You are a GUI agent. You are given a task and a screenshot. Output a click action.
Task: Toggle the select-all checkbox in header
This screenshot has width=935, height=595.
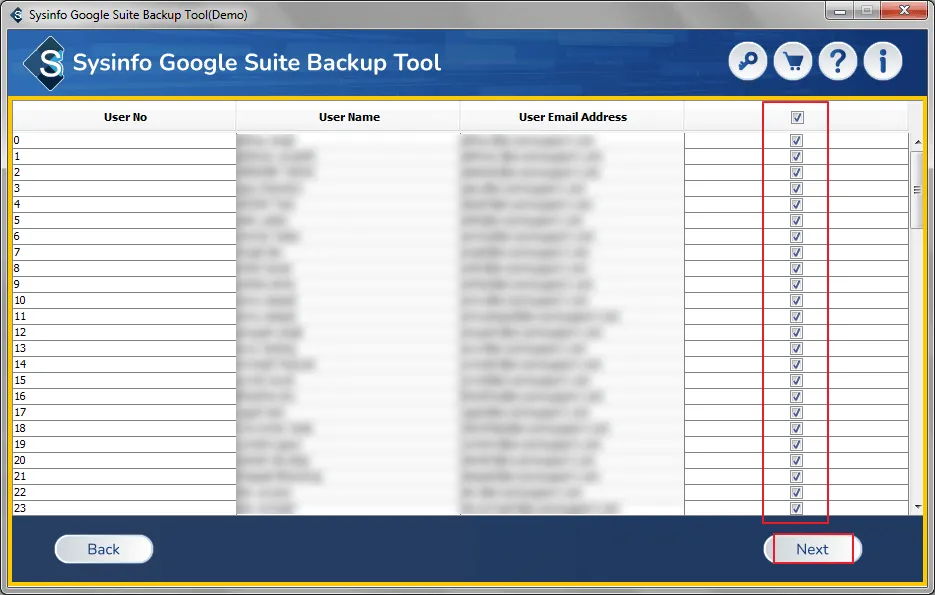pos(797,117)
